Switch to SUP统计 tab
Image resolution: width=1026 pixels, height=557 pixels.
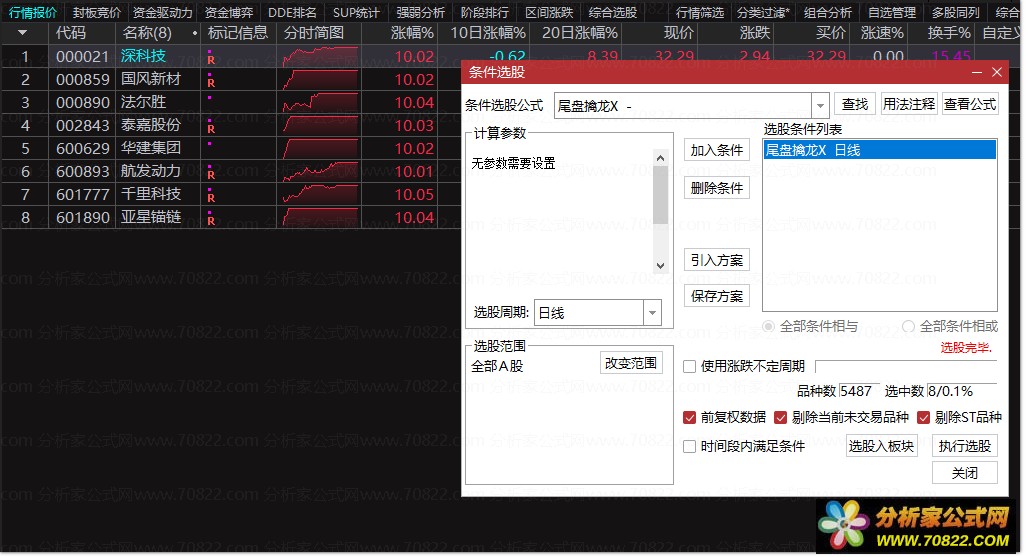pyautogui.click(x=355, y=12)
